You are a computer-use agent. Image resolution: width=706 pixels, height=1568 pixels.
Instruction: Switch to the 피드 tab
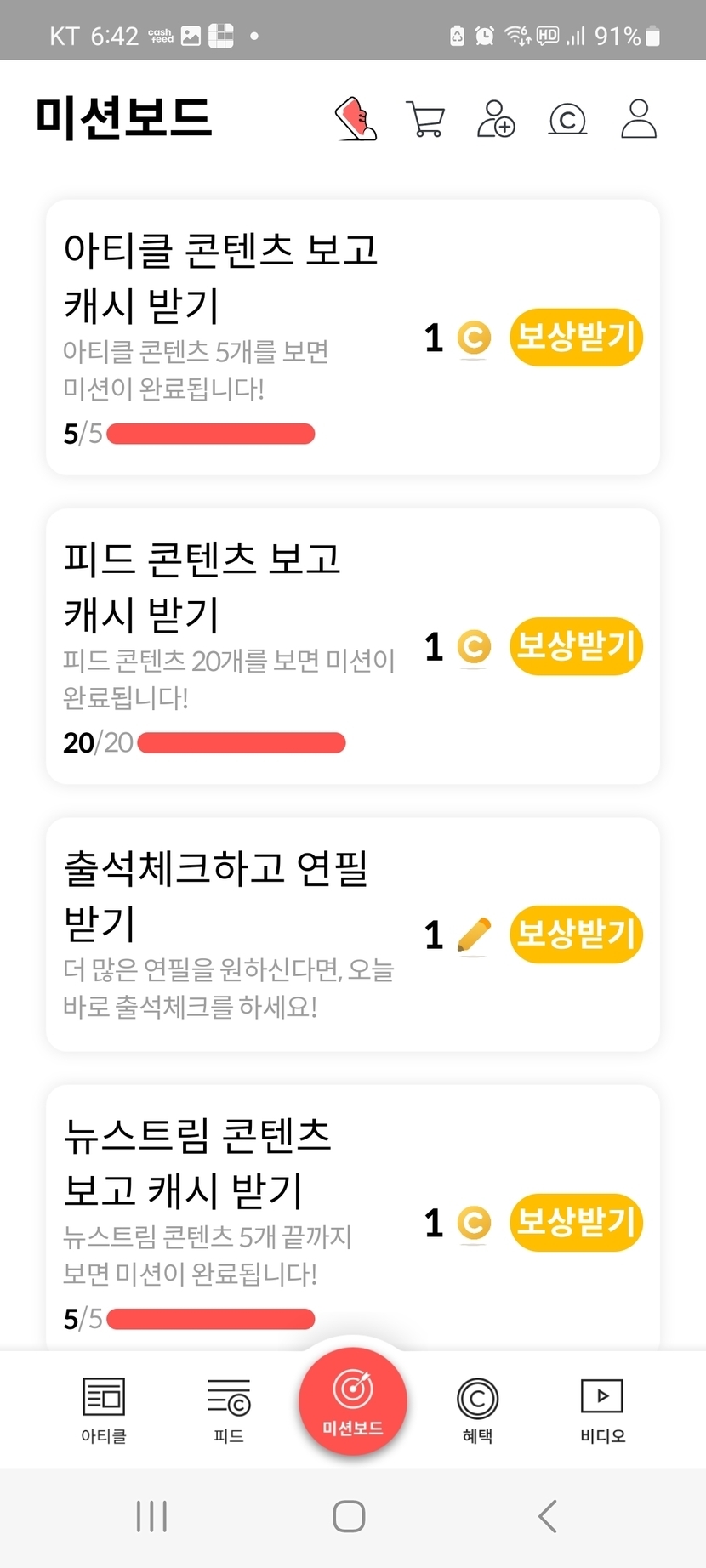click(229, 1410)
